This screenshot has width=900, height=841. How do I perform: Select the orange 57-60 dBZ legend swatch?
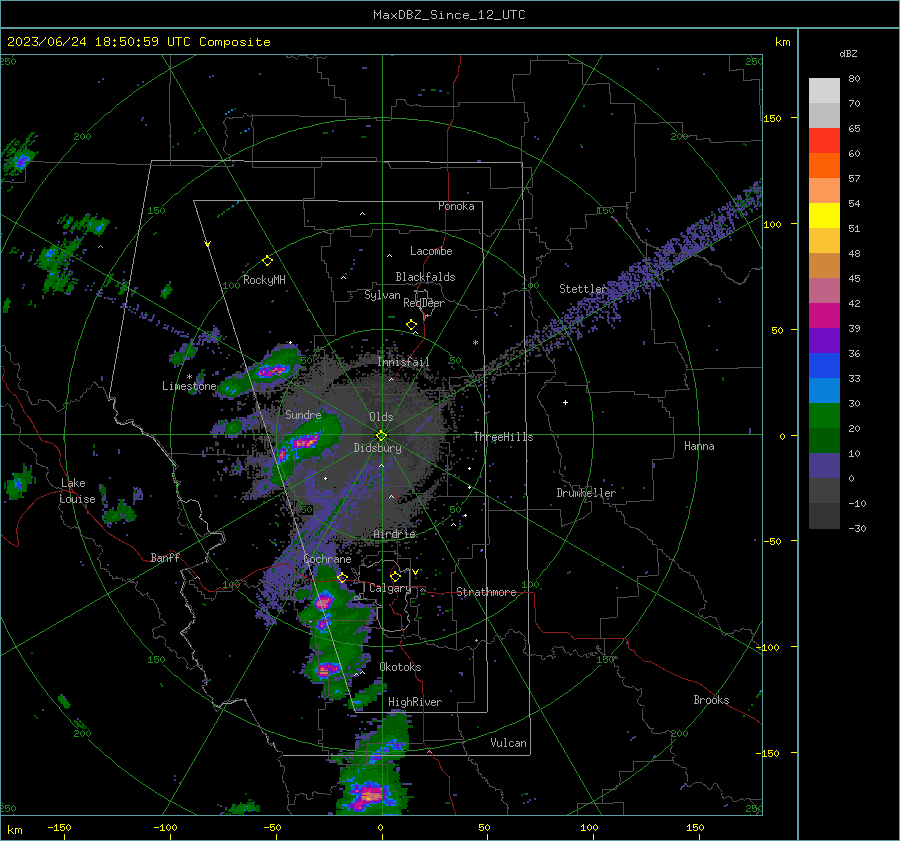[x=824, y=166]
